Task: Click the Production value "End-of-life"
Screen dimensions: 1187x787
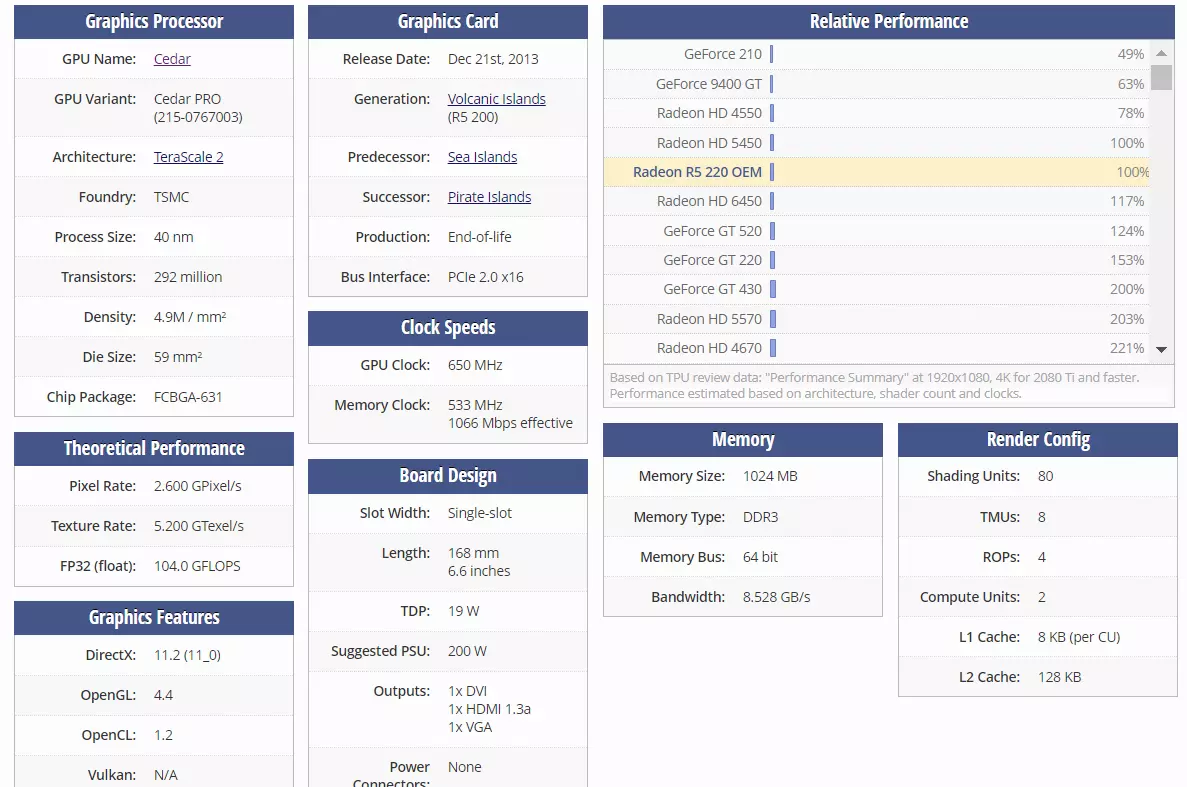Action: [479, 237]
